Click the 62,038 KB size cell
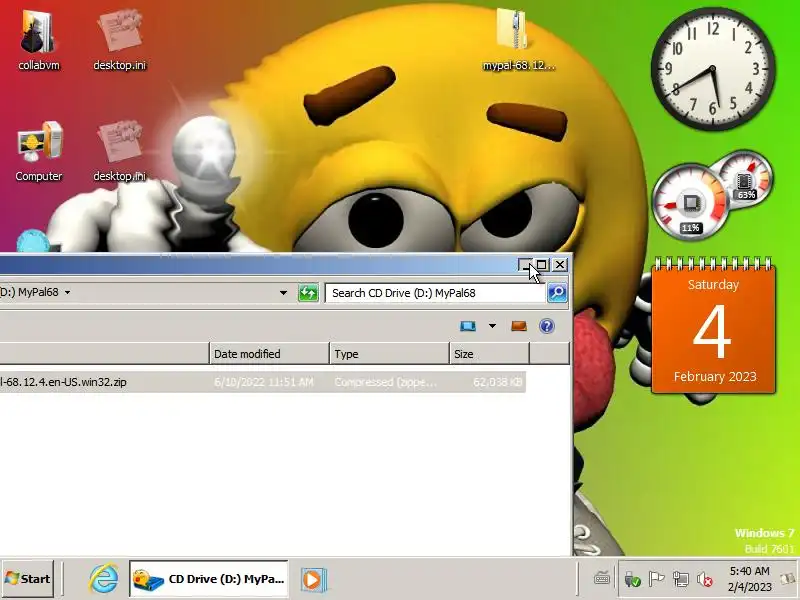Screen dimensions: 800x600 coord(497,382)
